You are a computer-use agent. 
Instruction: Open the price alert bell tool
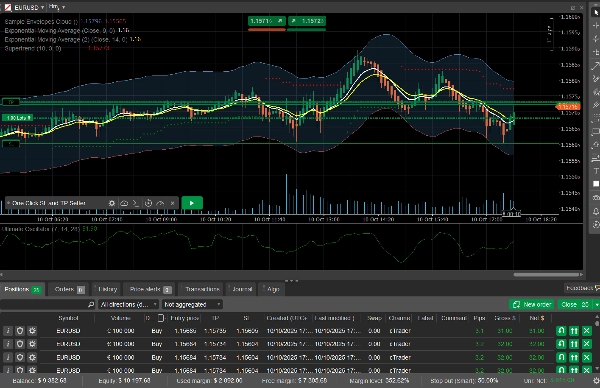595,211
